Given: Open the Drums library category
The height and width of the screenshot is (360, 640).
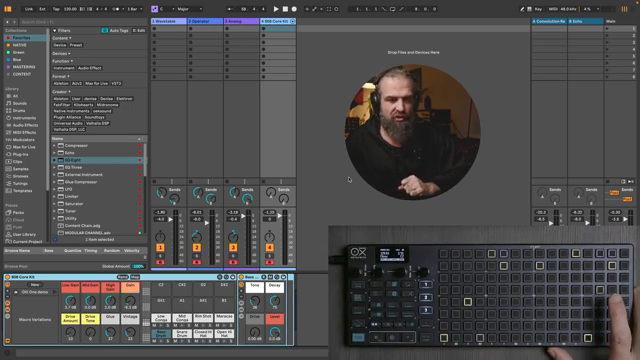Looking at the screenshot, I should click(19, 111).
